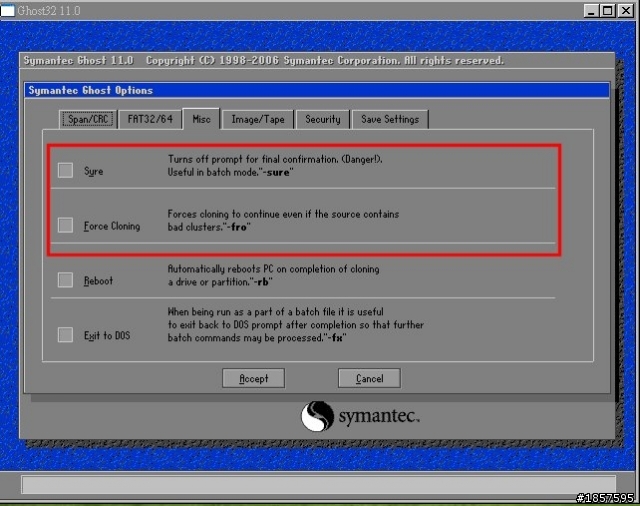Switch to Save Settings tab
Image resolution: width=640 pixels, height=506 pixels.
coord(390,120)
